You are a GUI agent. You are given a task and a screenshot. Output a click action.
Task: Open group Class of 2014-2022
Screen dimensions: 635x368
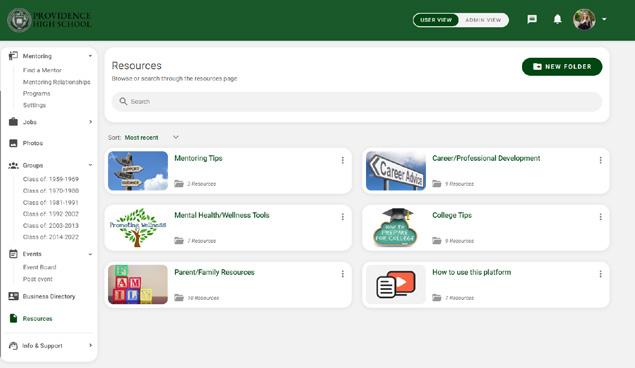[51, 237]
